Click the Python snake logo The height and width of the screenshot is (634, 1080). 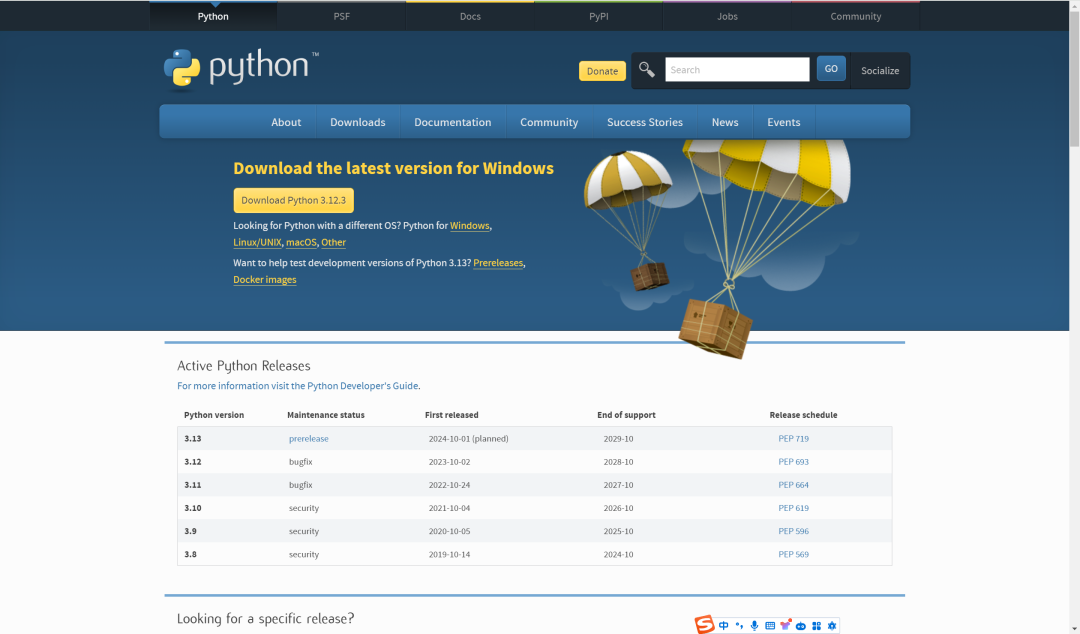pyautogui.click(x=182, y=70)
